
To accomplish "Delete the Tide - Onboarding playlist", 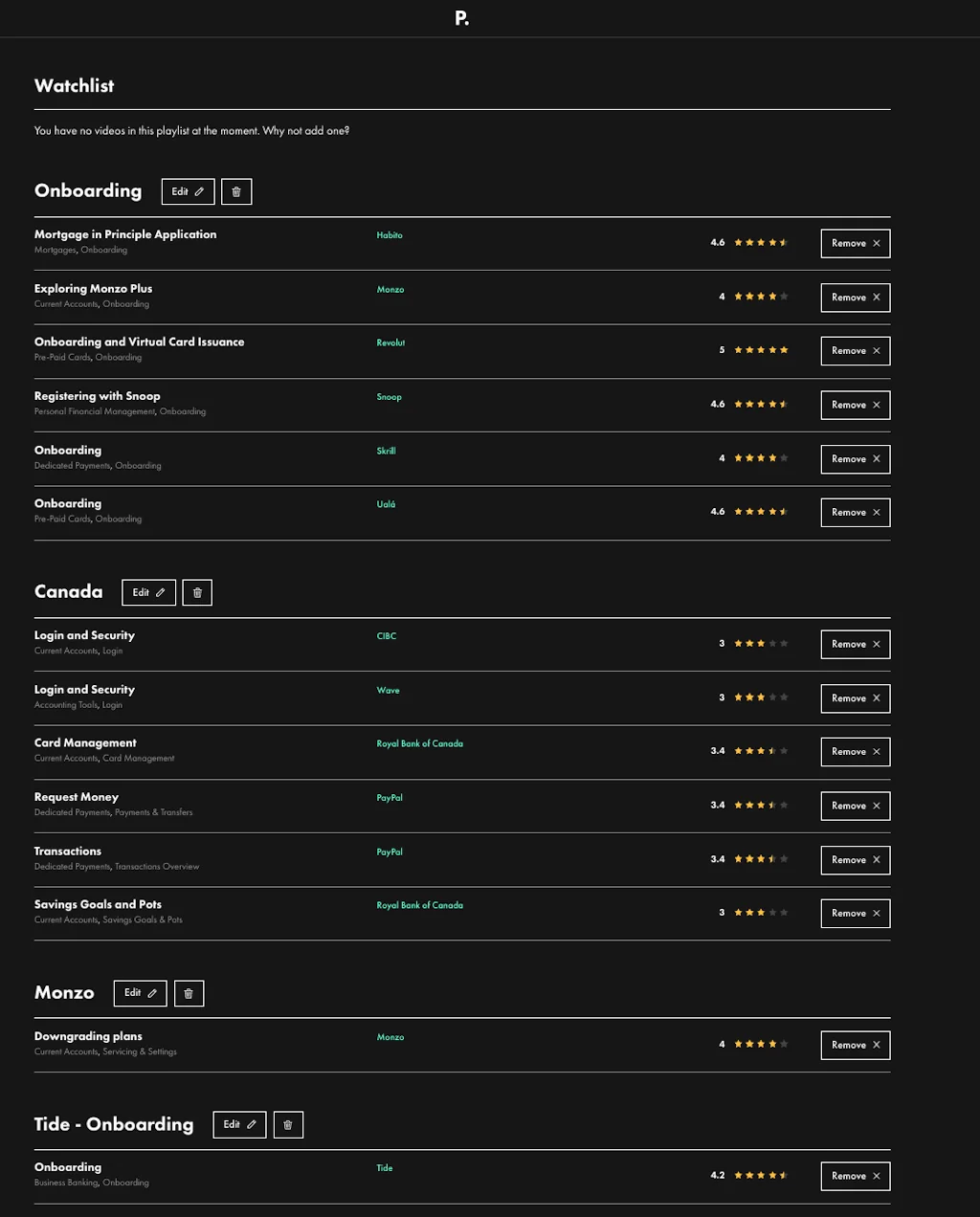I will click(x=288, y=1124).
